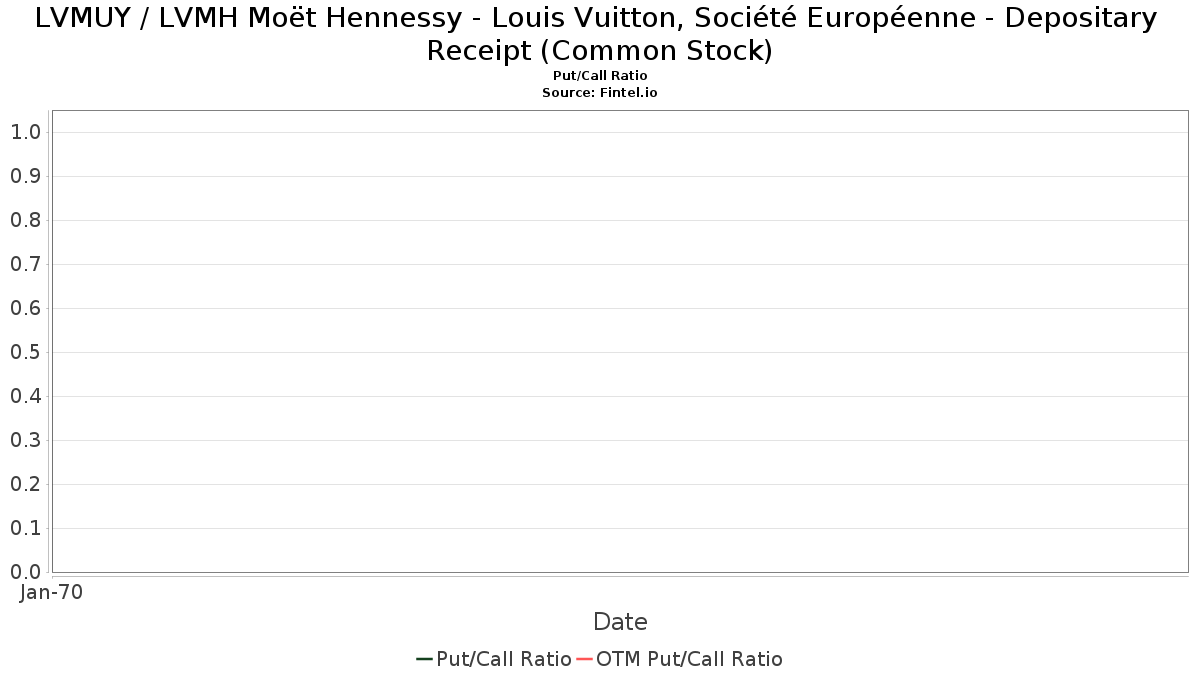The width and height of the screenshot is (1200, 675).
Task: Click the Date axis title
Action: [x=620, y=622]
